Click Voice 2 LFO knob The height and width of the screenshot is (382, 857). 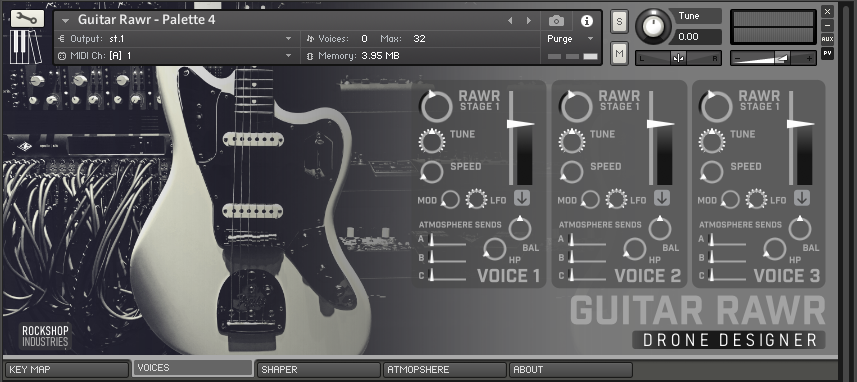(x=616, y=199)
